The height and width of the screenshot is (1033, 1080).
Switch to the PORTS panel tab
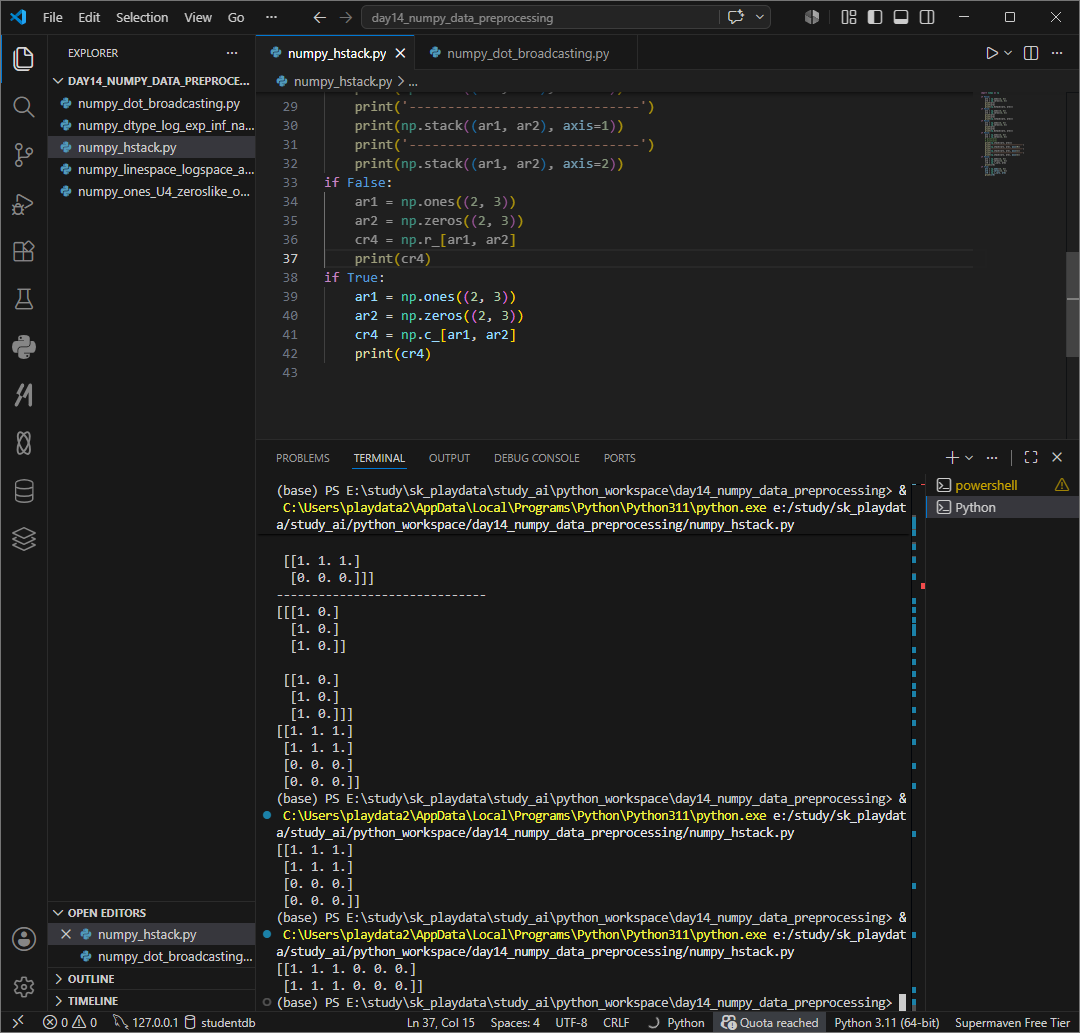pos(619,458)
